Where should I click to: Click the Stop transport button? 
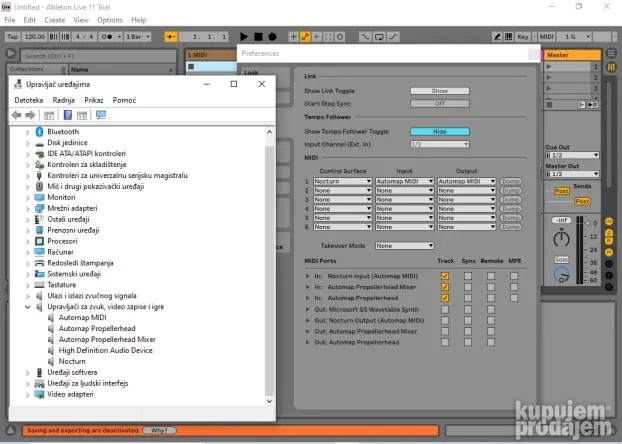[x=258, y=37]
